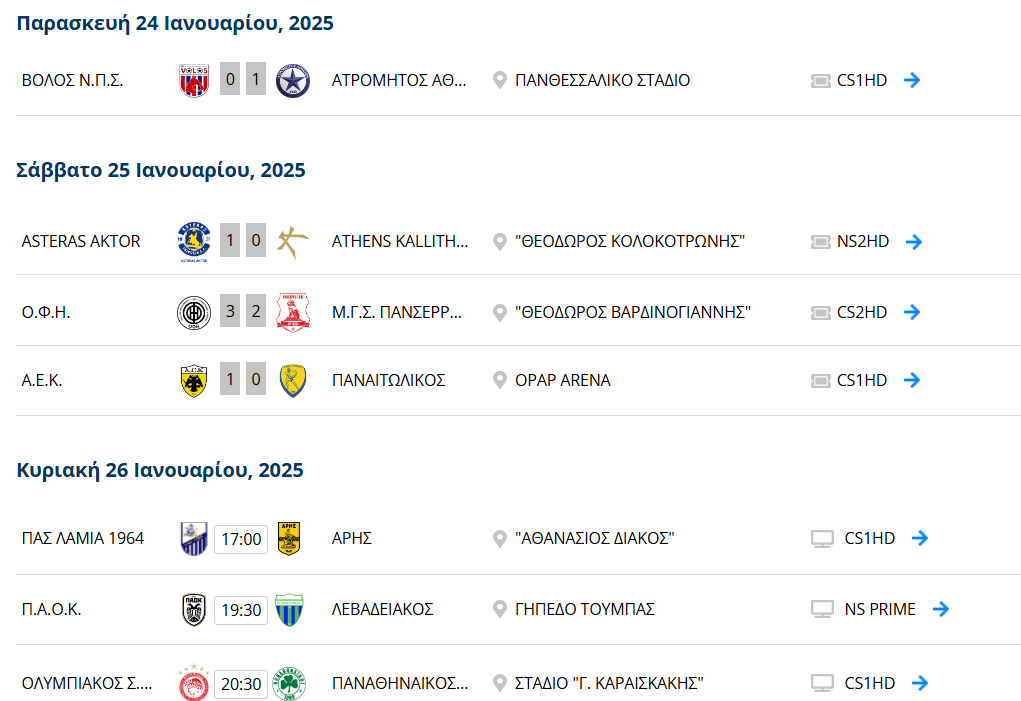Open the 20:30 Olympiacos derby kickoff box
This screenshot has height=701, width=1021.
coord(241,684)
